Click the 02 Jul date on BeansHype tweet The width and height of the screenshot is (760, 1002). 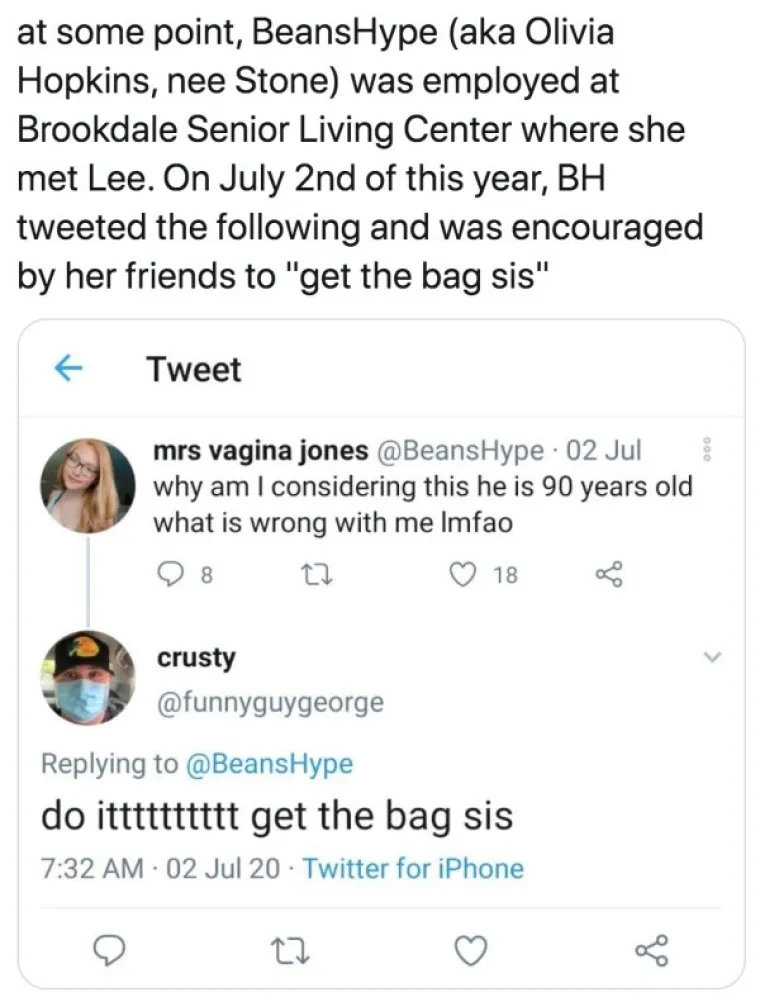click(603, 452)
